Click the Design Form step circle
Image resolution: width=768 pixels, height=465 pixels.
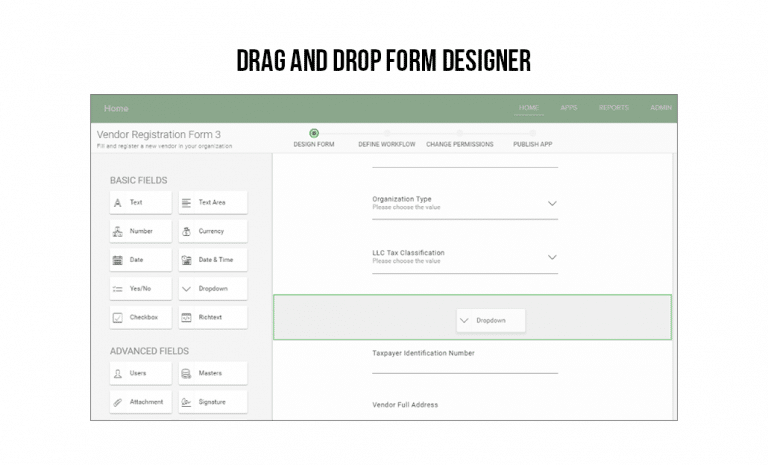point(314,133)
